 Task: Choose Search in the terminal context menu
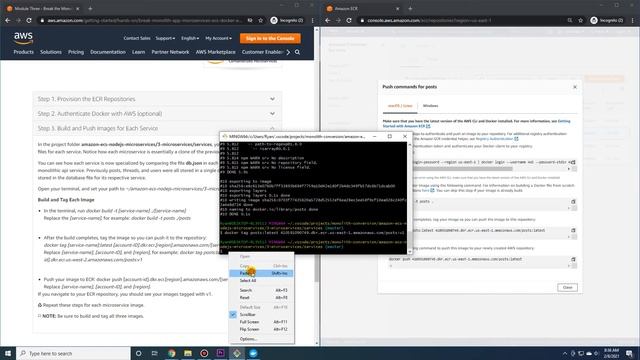(x=261, y=290)
